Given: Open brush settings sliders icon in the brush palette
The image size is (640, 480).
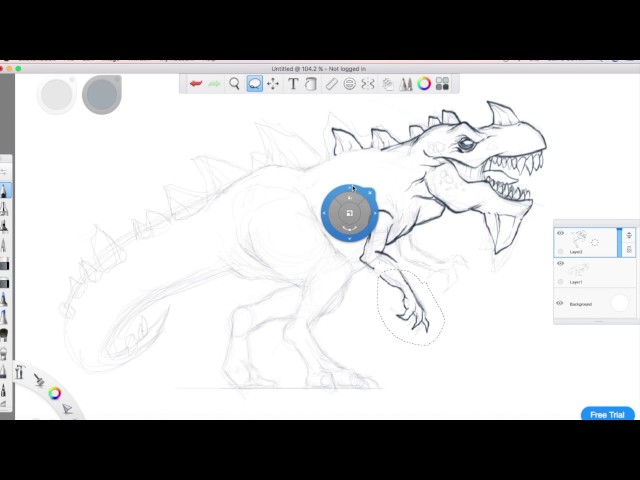Looking at the screenshot, I should click(4, 172).
